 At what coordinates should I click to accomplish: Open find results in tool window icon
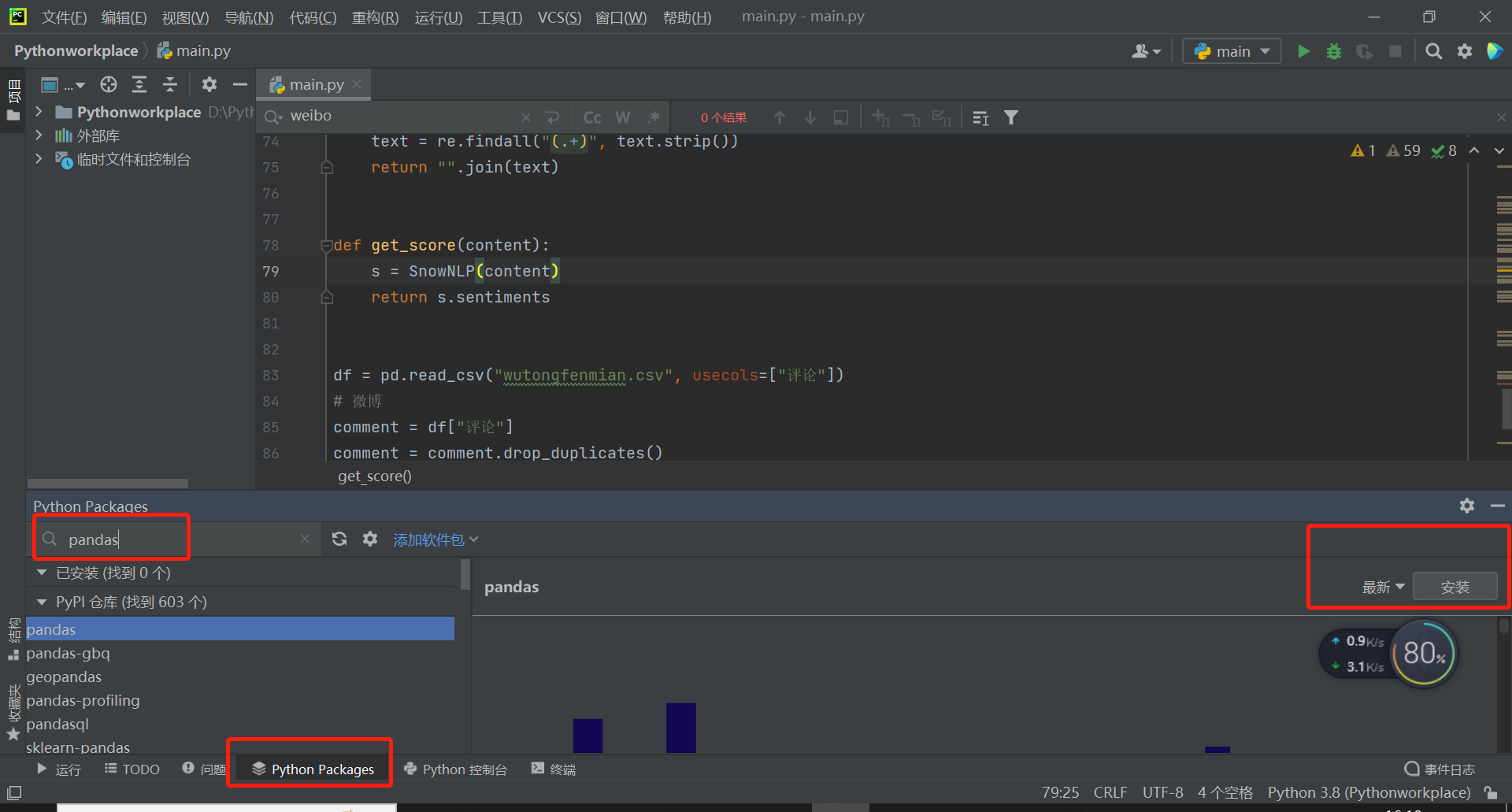[x=980, y=117]
